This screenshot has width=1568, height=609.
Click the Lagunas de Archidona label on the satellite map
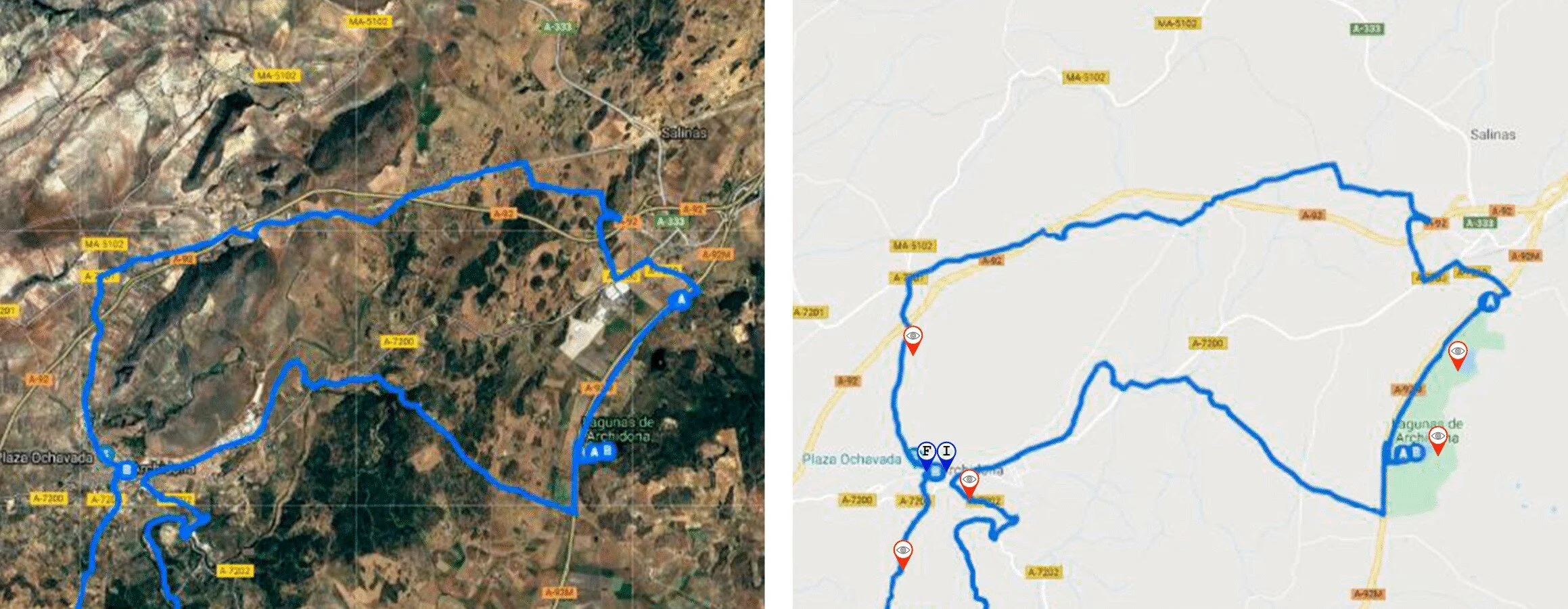click(618, 429)
